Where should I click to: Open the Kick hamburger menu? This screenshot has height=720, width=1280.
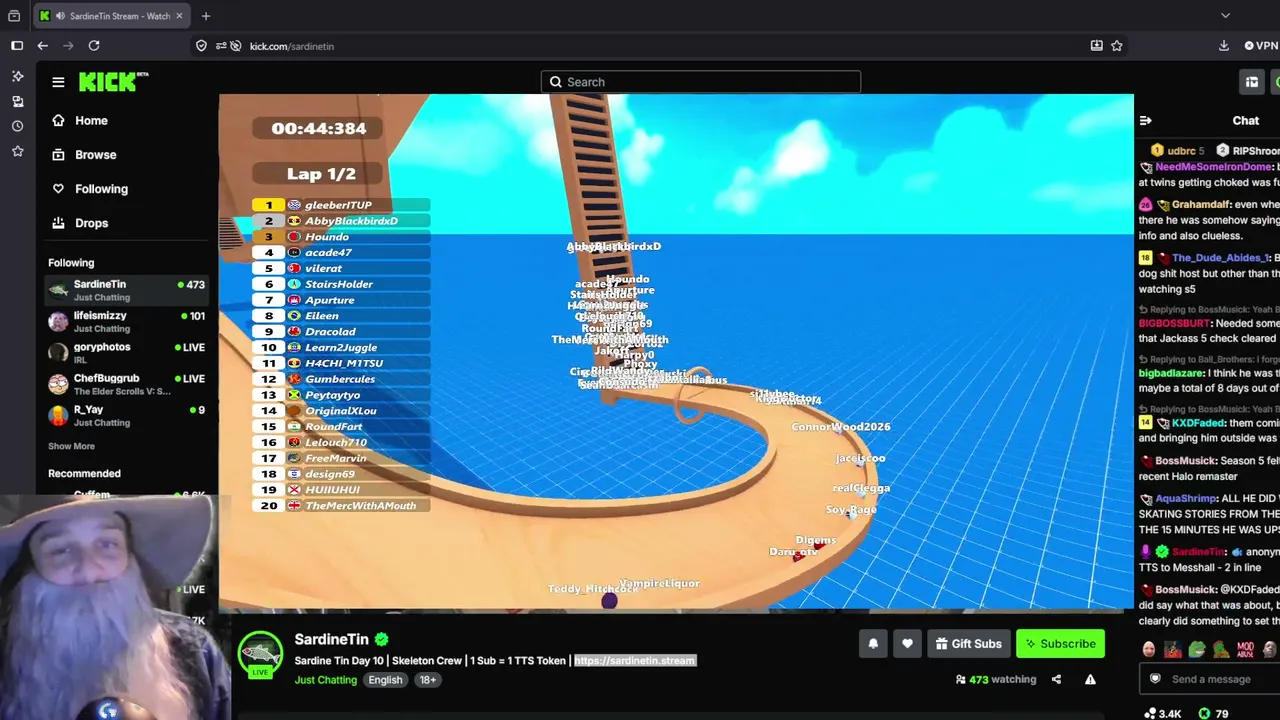[x=58, y=82]
